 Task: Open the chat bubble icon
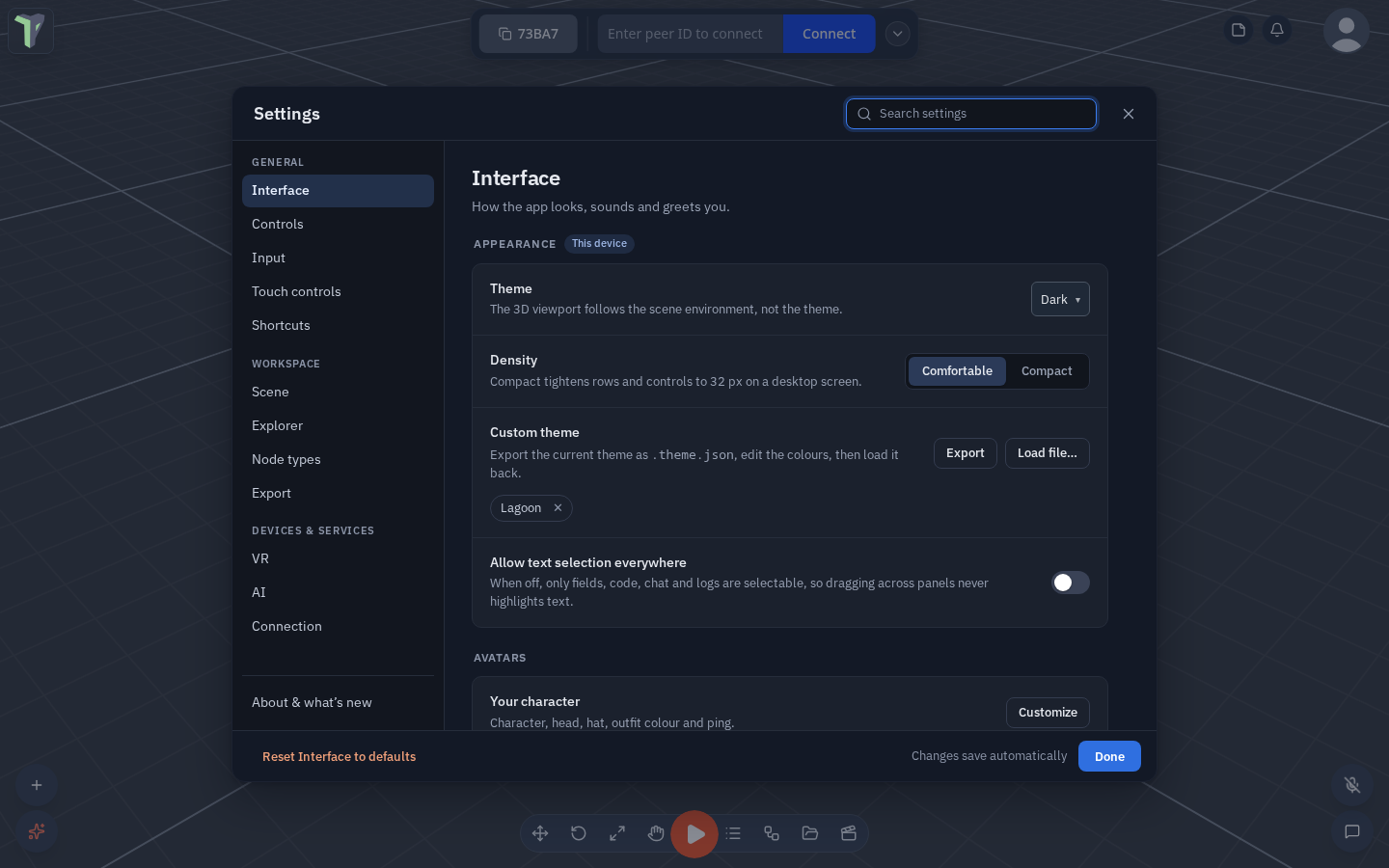(1352, 831)
